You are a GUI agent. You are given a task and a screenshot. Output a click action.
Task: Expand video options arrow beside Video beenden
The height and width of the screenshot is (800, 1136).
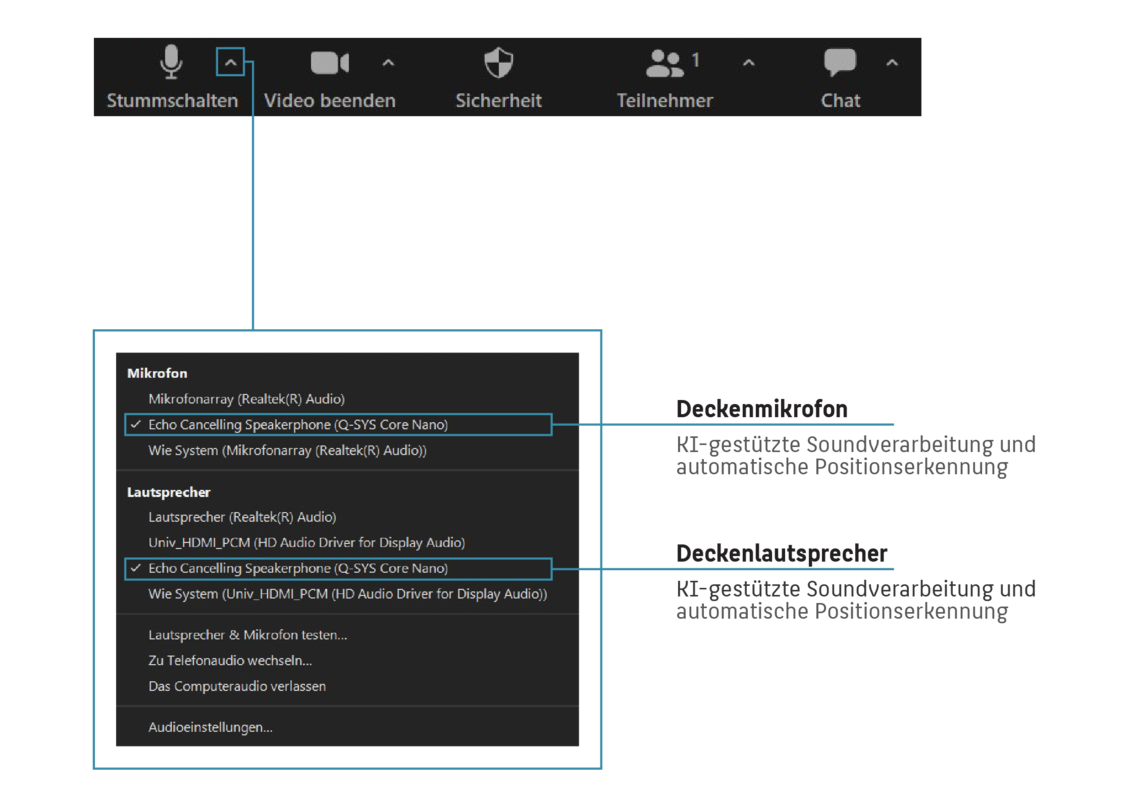pyautogui.click(x=388, y=63)
